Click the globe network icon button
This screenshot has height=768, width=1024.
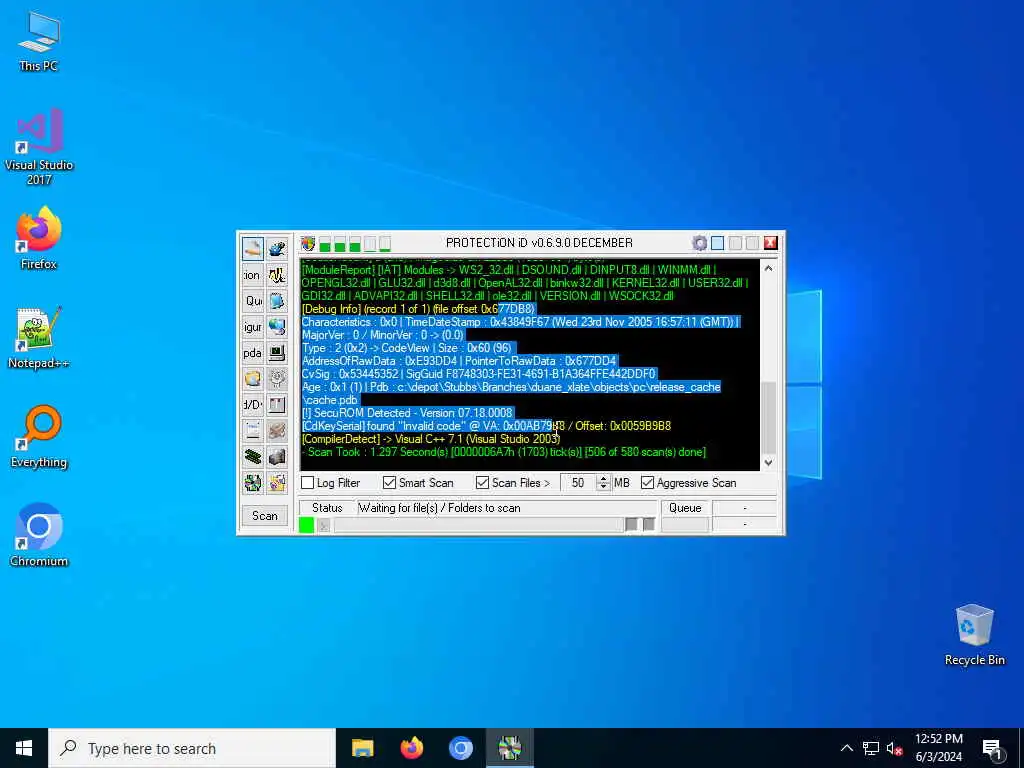[277, 327]
